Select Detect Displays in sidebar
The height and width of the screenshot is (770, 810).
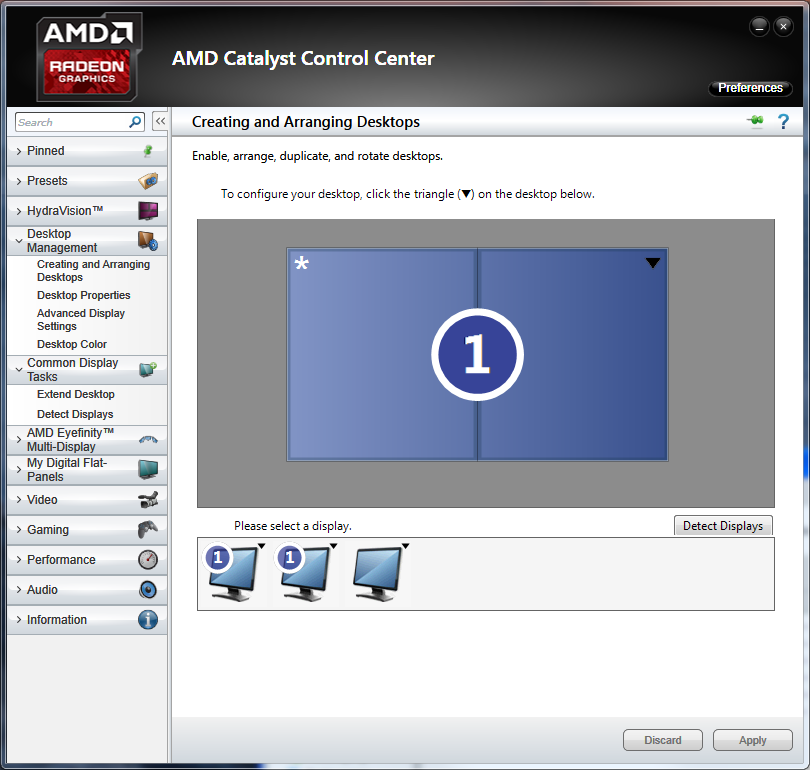coord(75,414)
